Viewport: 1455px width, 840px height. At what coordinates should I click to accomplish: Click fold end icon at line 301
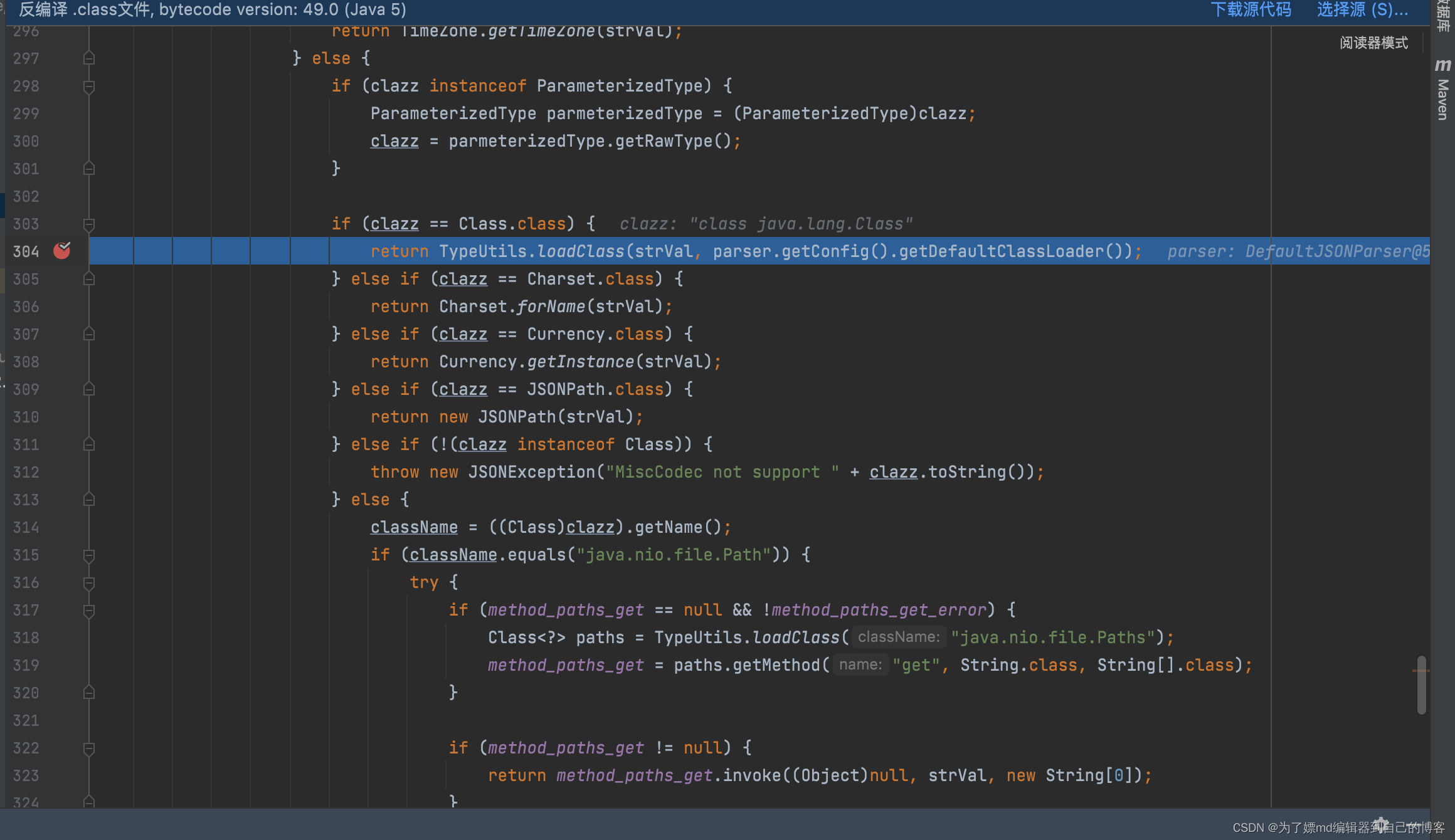(89, 169)
